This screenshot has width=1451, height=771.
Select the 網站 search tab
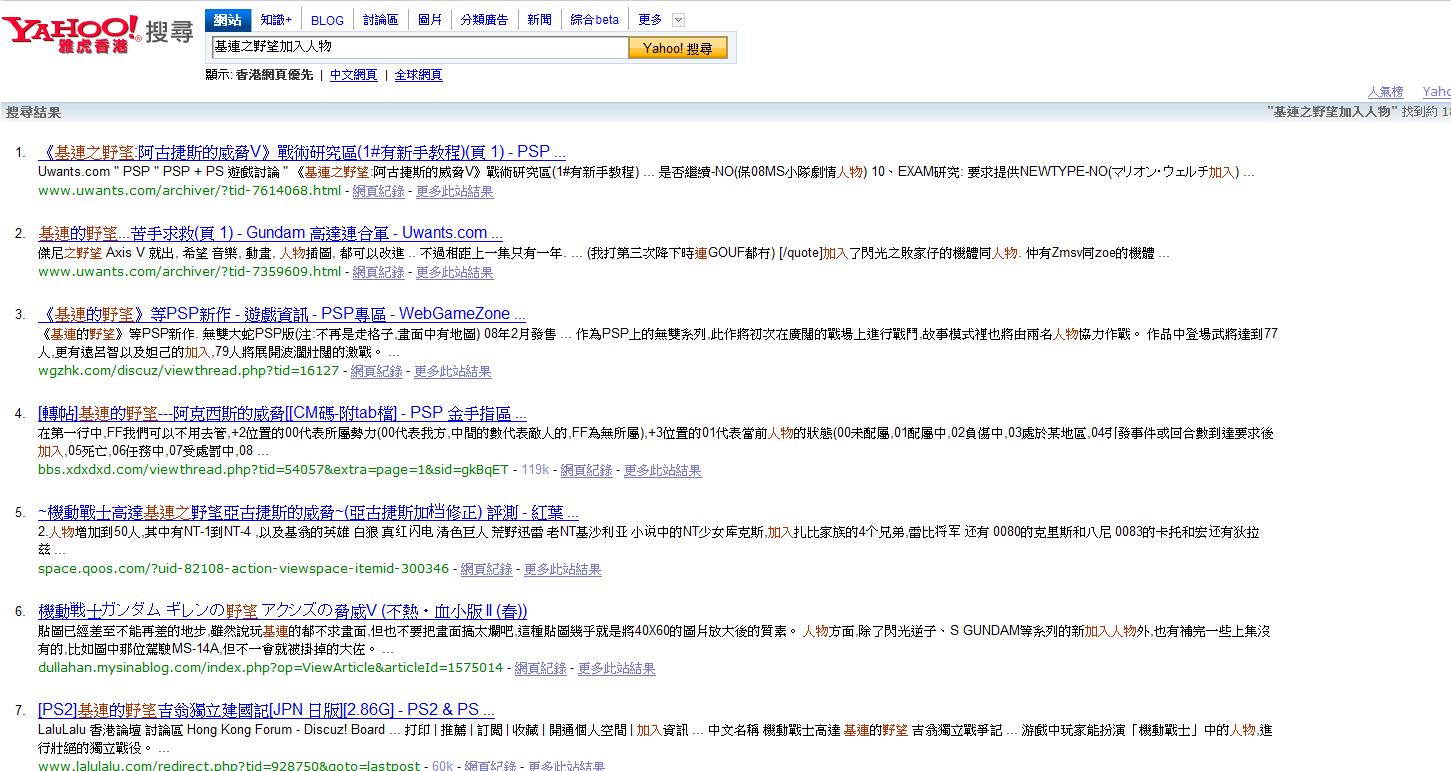tap(228, 20)
